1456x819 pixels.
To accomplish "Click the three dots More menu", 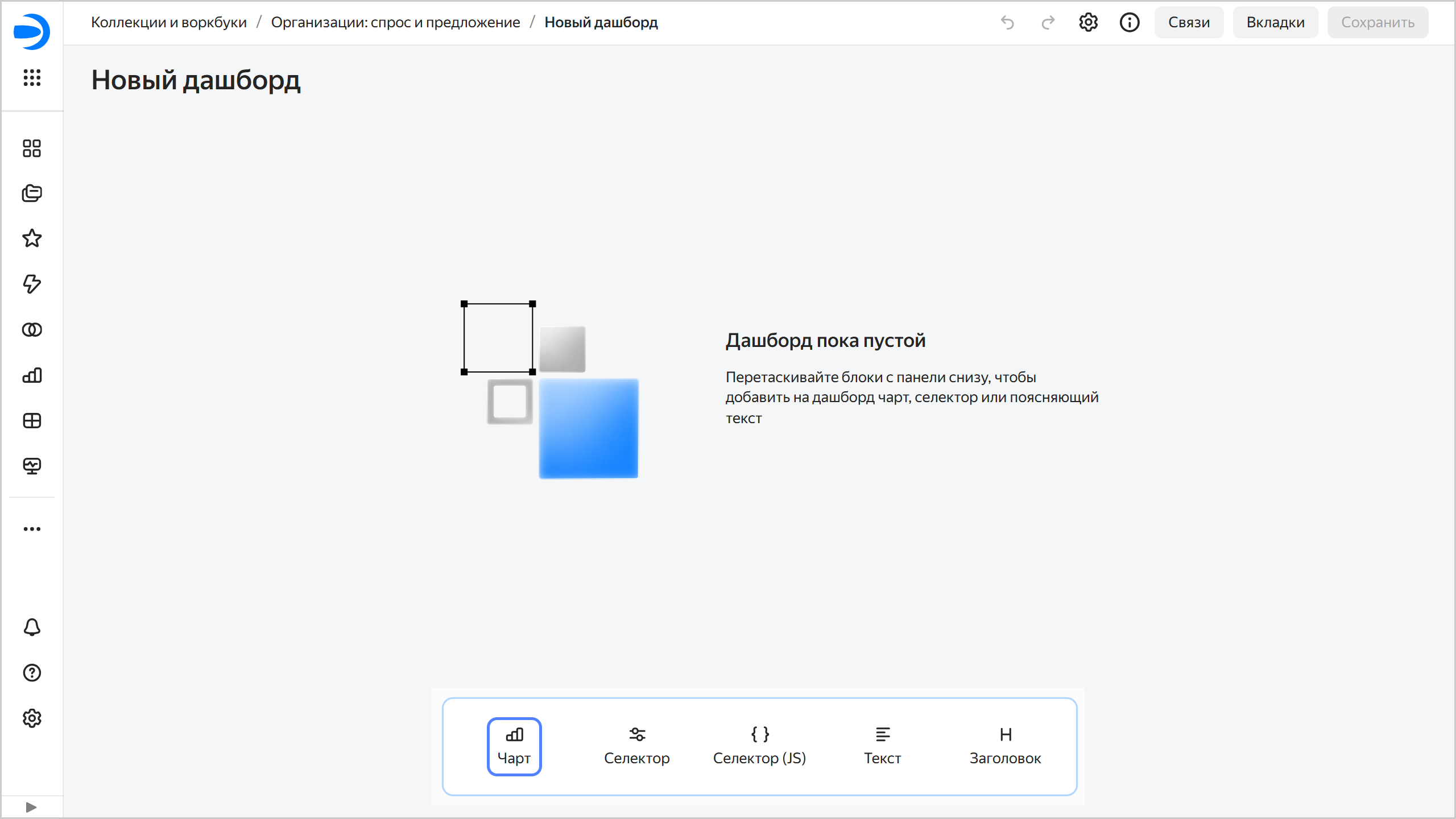I will [32, 529].
